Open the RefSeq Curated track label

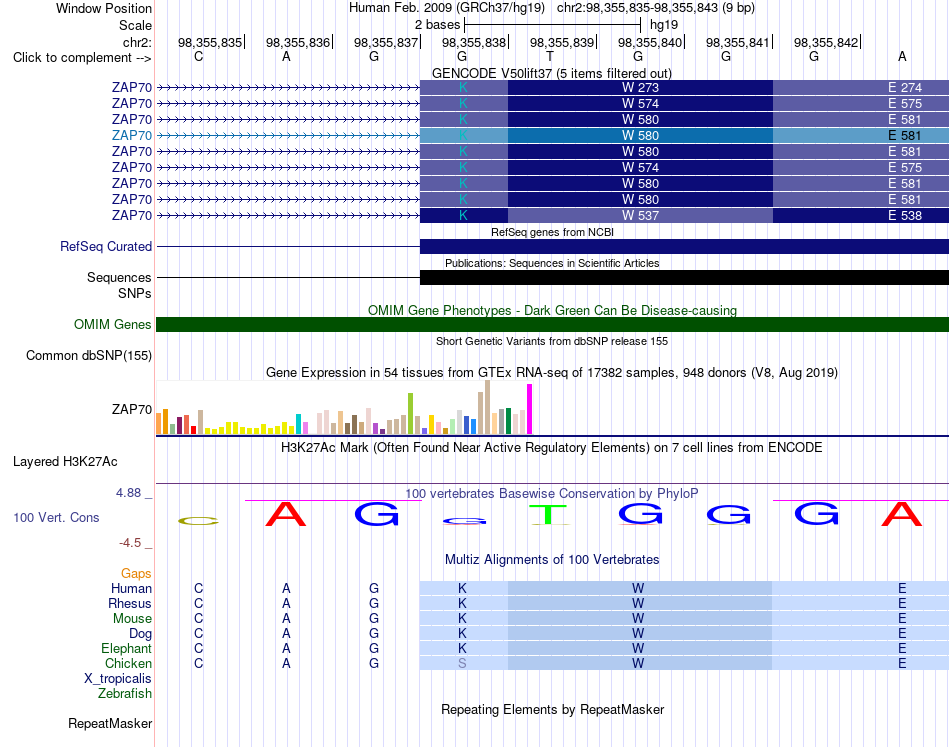(x=106, y=247)
